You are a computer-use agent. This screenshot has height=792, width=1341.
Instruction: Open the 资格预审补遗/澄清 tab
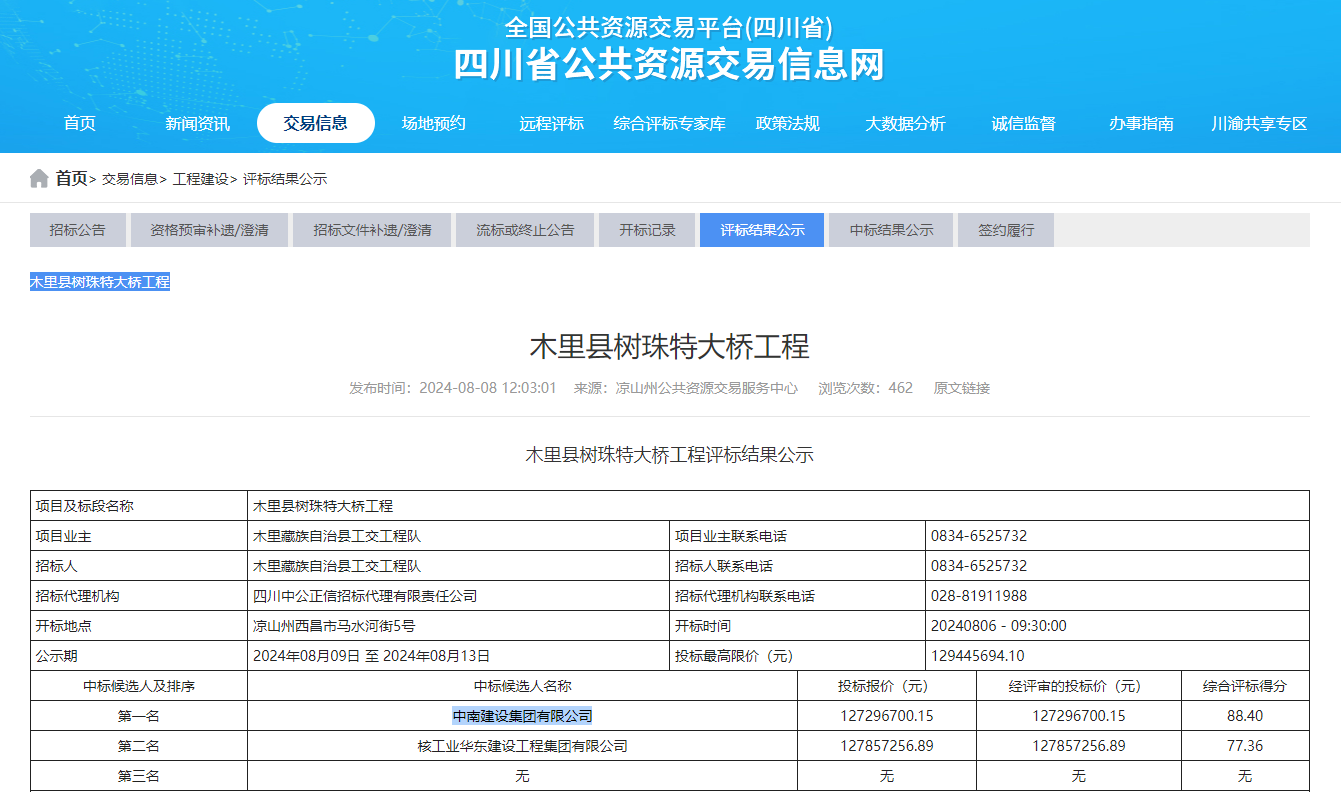209,229
